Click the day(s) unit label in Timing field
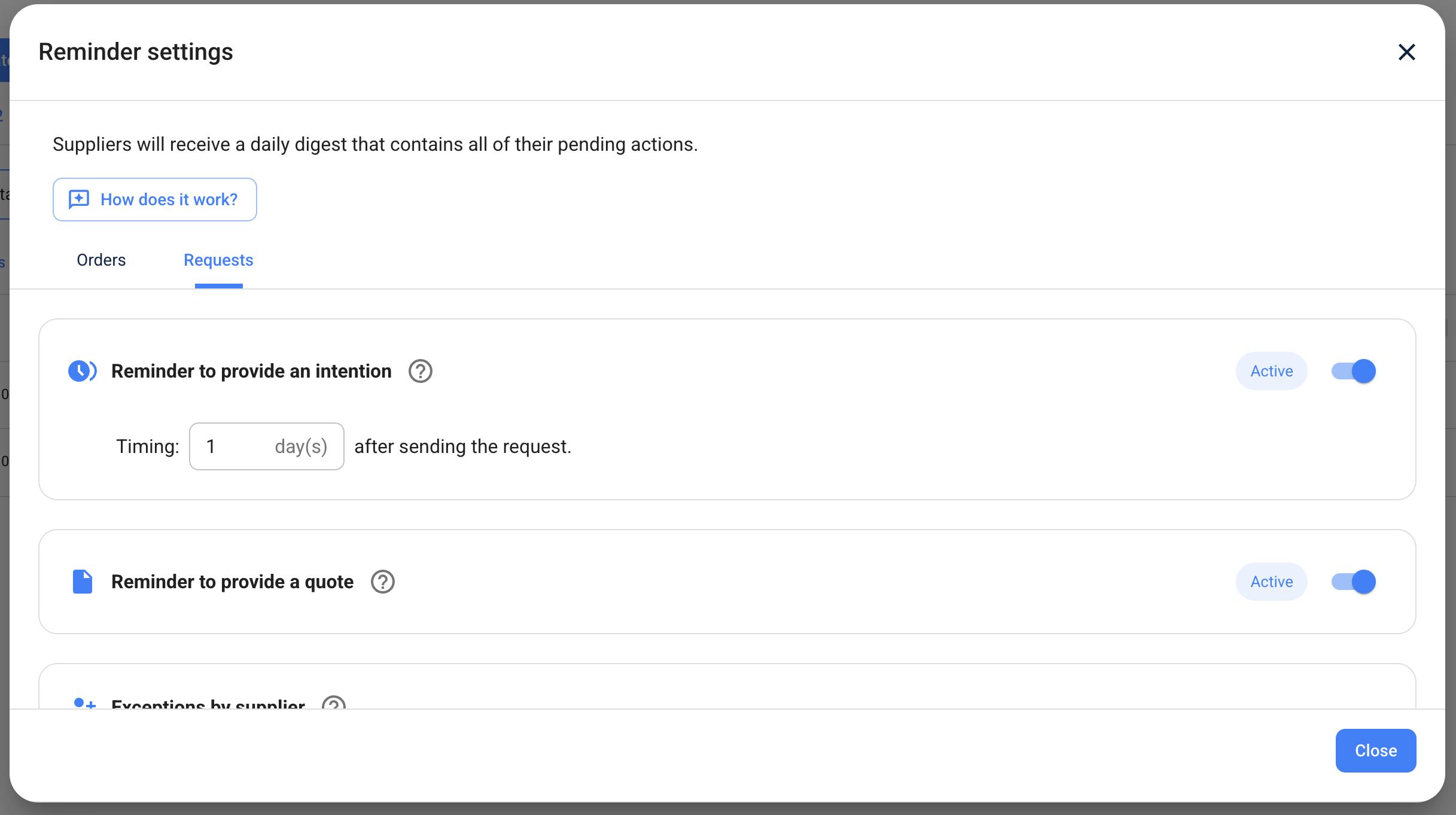The height and width of the screenshot is (815, 1456). pyautogui.click(x=301, y=446)
